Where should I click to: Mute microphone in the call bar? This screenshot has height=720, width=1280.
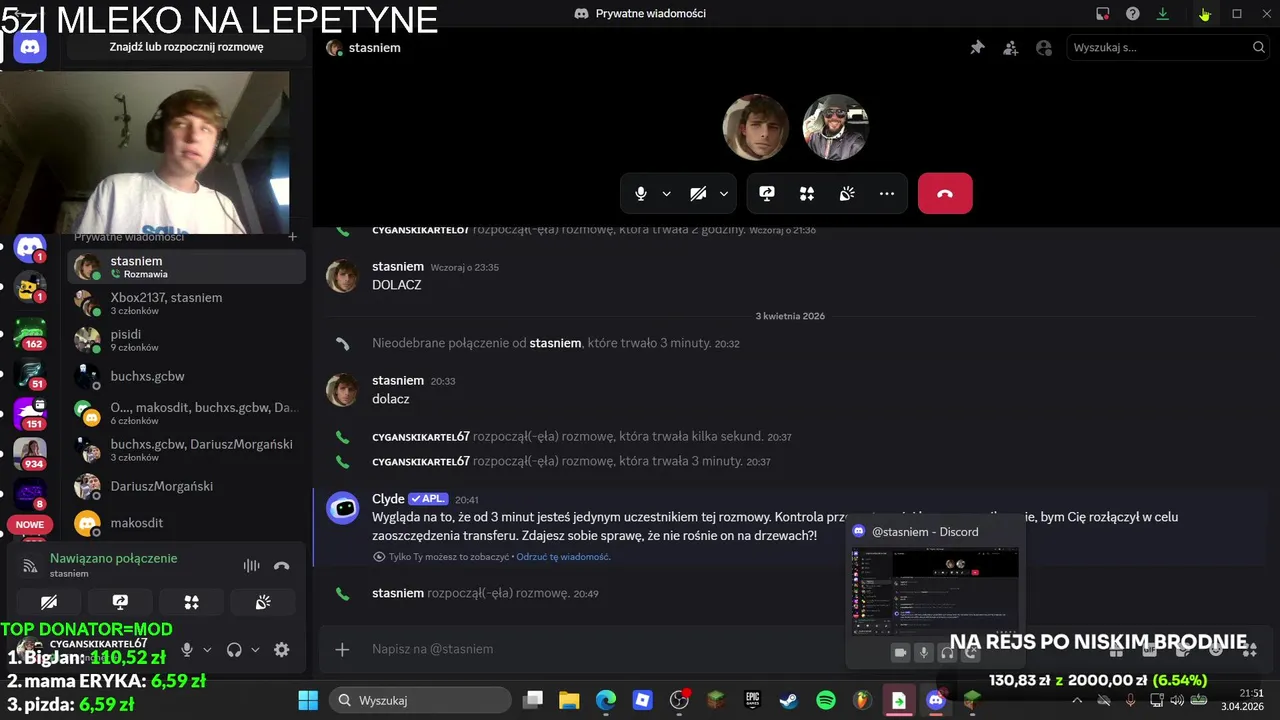pyautogui.click(x=641, y=194)
